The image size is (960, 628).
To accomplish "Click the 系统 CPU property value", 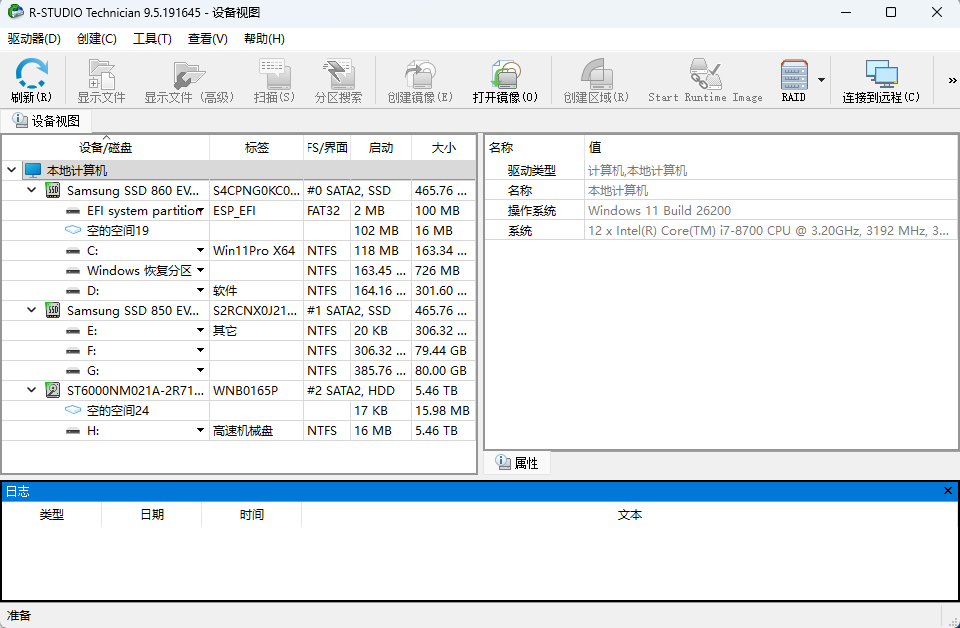I will [768, 231].
